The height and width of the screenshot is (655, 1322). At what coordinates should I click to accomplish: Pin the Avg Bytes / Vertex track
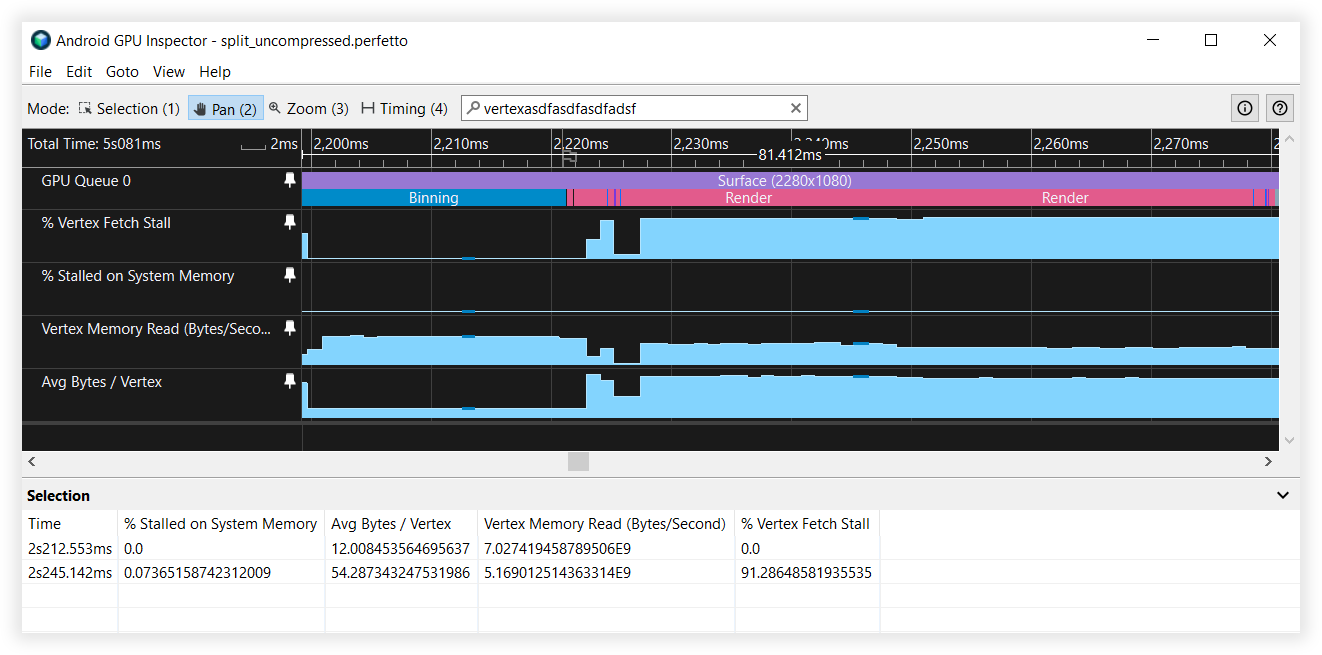(x=290, y=381)
